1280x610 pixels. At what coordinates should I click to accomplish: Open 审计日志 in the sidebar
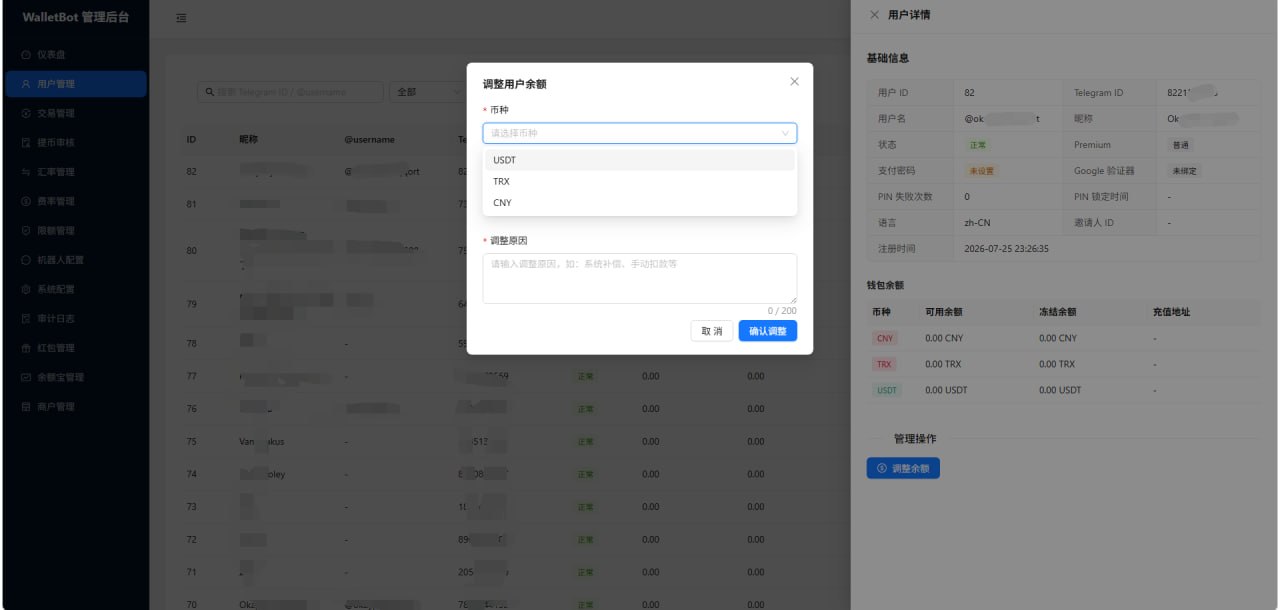75,318
